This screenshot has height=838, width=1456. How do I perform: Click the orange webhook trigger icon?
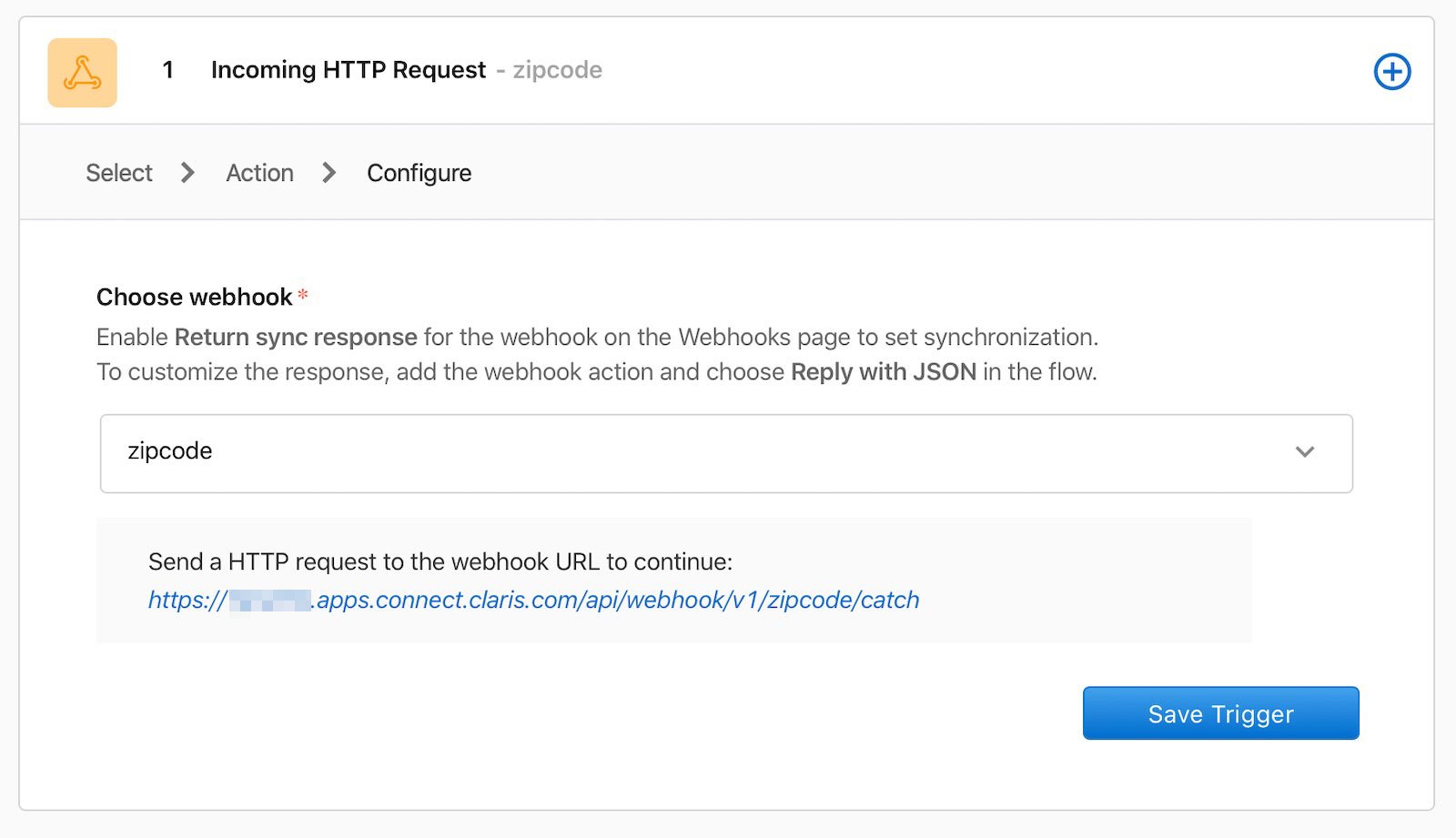click(x=82, y=72)
